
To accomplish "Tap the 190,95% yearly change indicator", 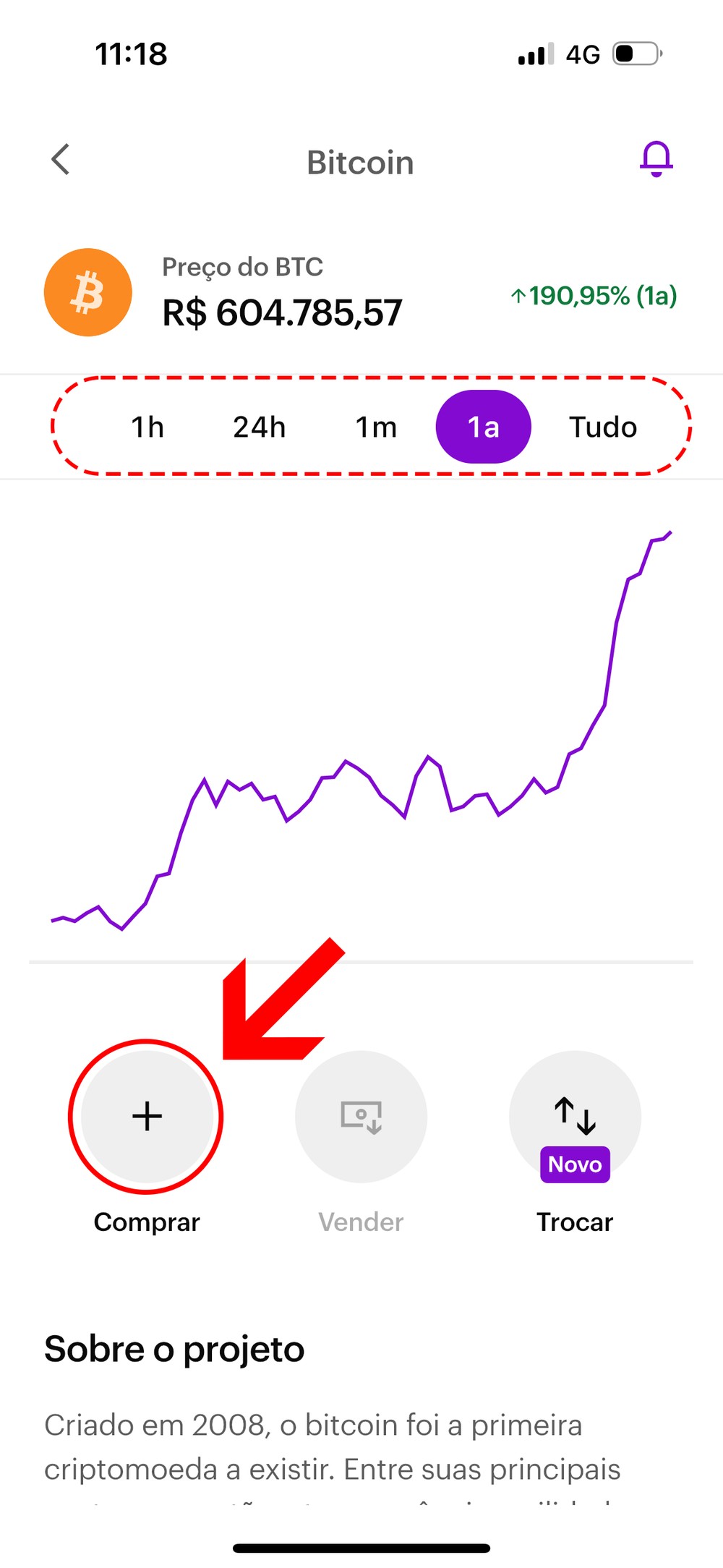I will click(594, 296).
